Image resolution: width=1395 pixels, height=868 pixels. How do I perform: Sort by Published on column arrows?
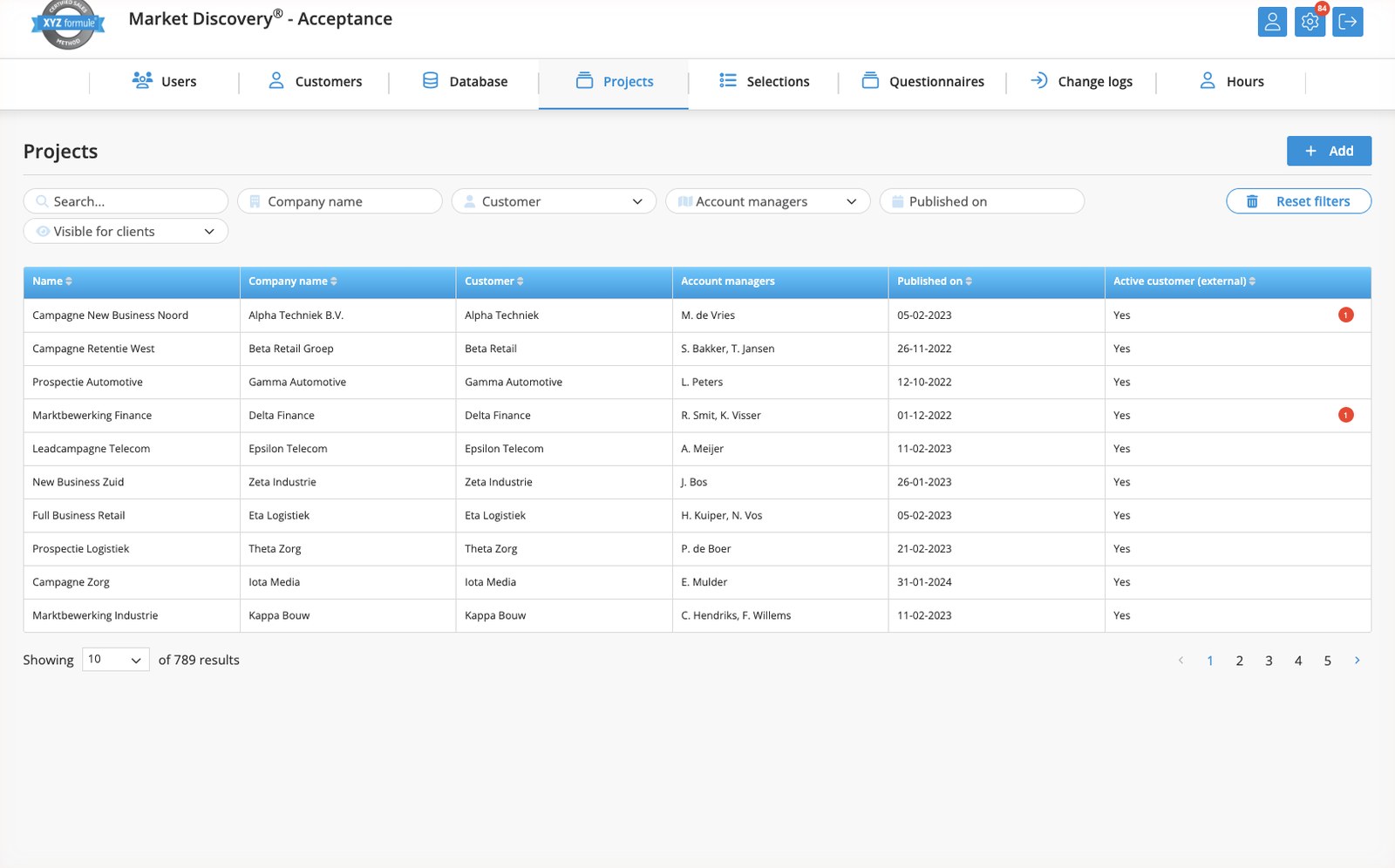[x=969, y=281]
